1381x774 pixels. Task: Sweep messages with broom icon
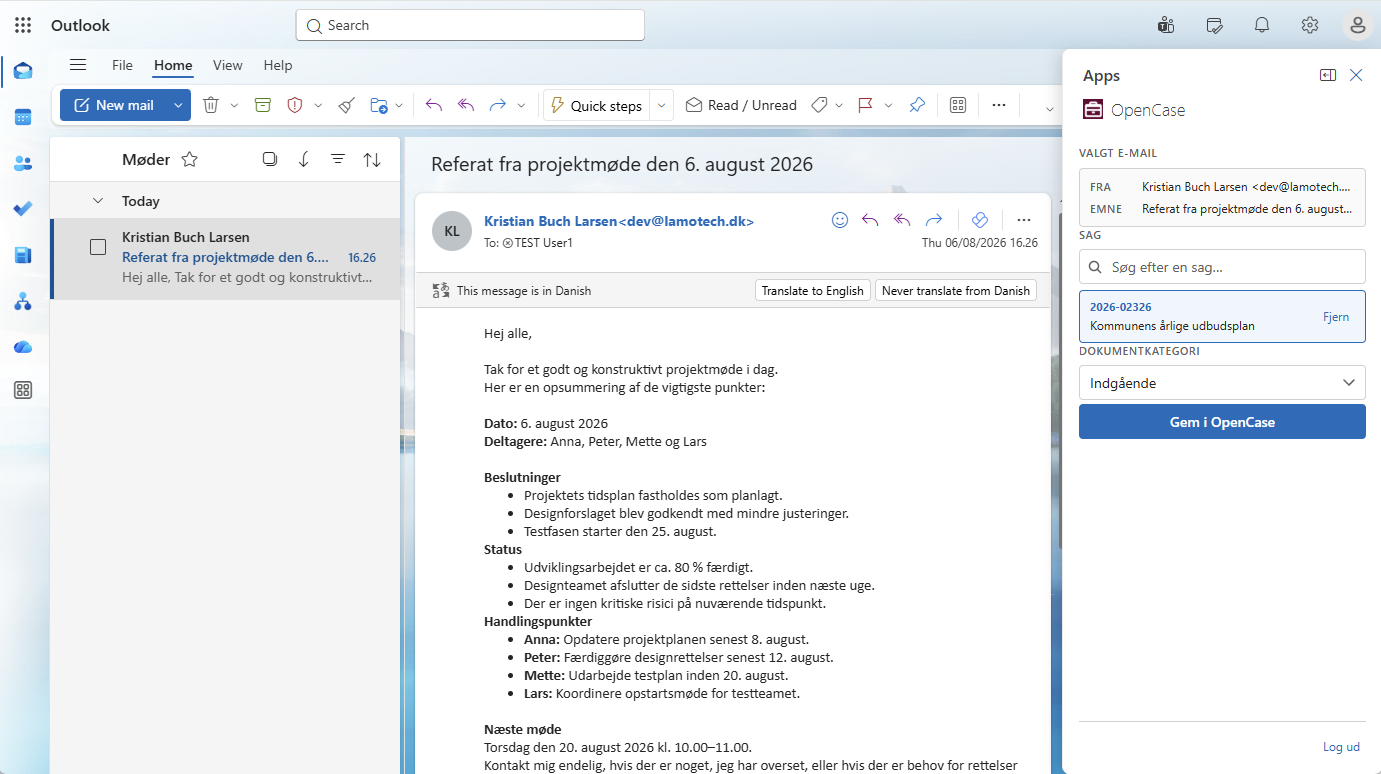[x=346, y=105]
